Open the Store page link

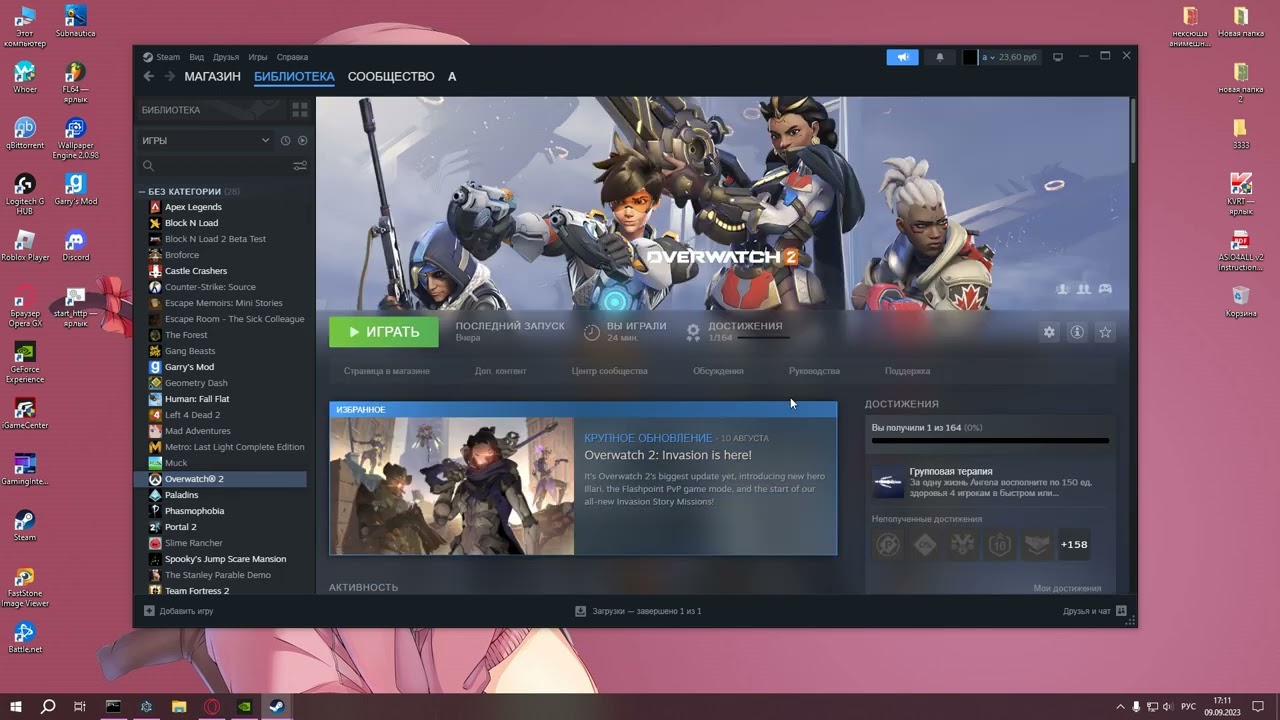(387, 371)
